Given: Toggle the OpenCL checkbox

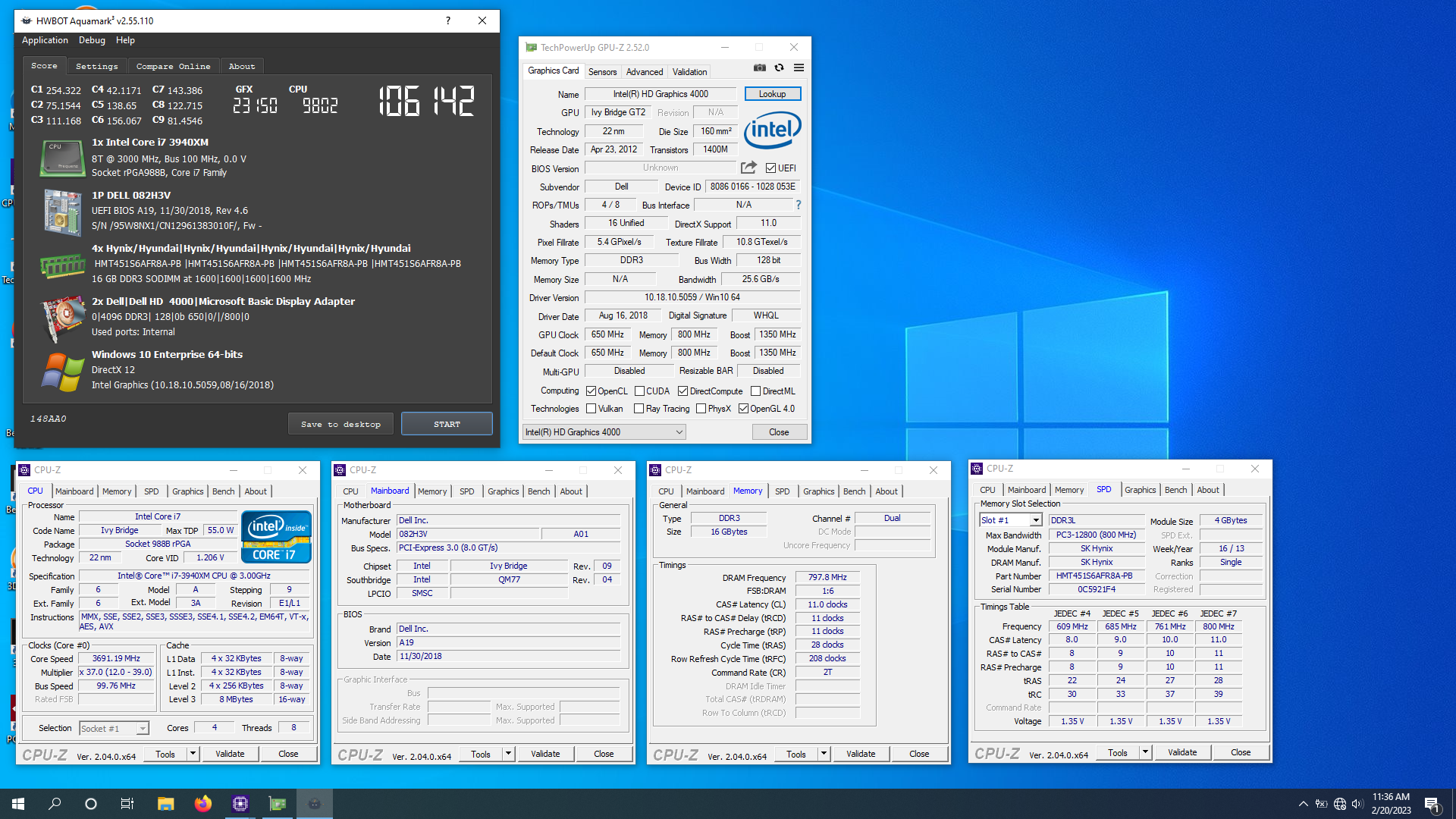Looking at the screenshot, I should 591,391.
